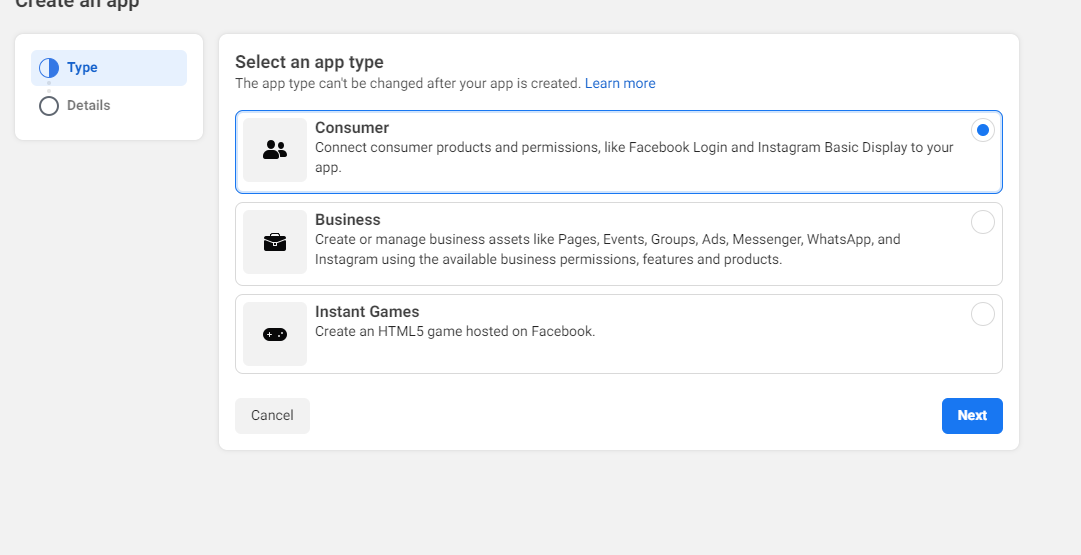The height and width of the screenshot is (555, 1081).
Task: Click the Business option title
Action: pyautogui.click(x=348, y=220)
